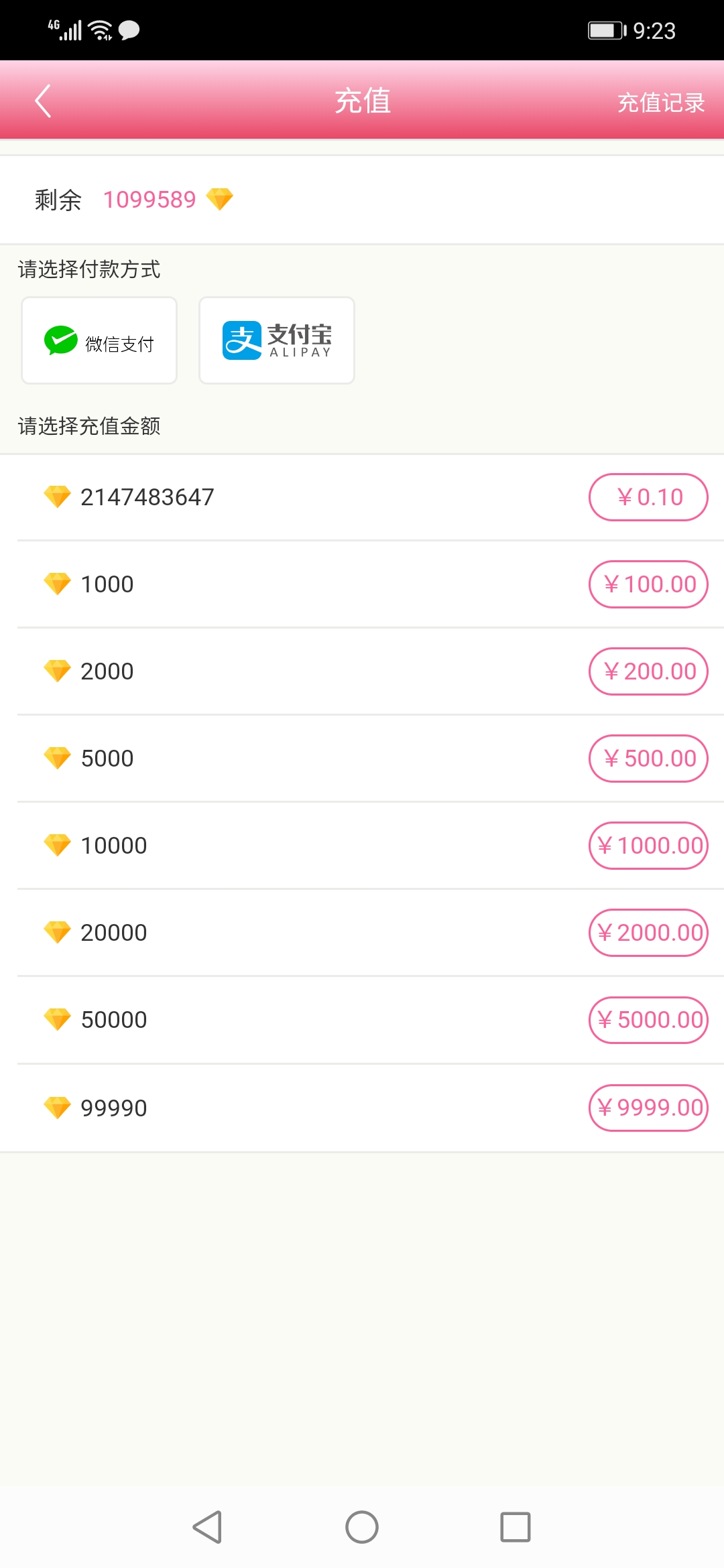Open the 充值记录 recharge history

[x=660, y=103]
